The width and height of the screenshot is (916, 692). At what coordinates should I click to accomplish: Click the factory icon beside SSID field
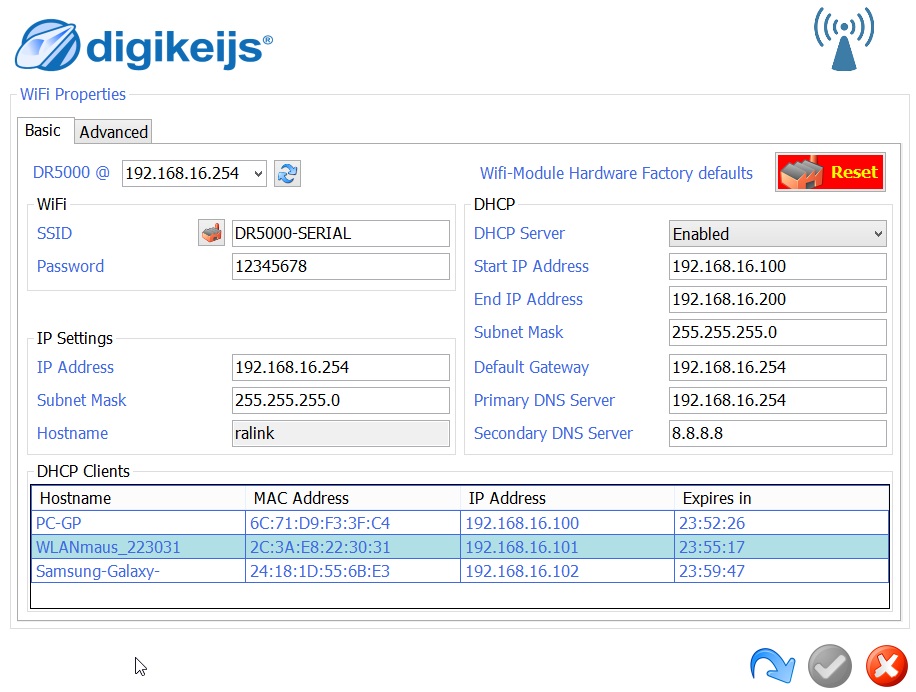coord(211,233)
